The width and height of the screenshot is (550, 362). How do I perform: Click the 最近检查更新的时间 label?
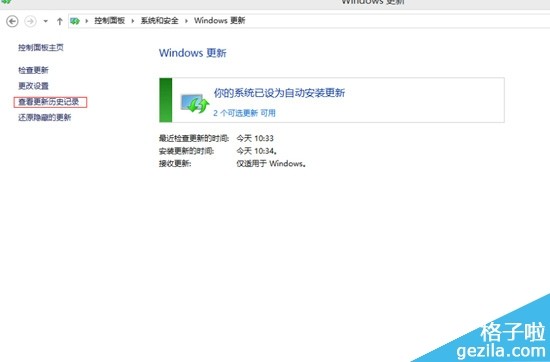(x=194, y=138)
